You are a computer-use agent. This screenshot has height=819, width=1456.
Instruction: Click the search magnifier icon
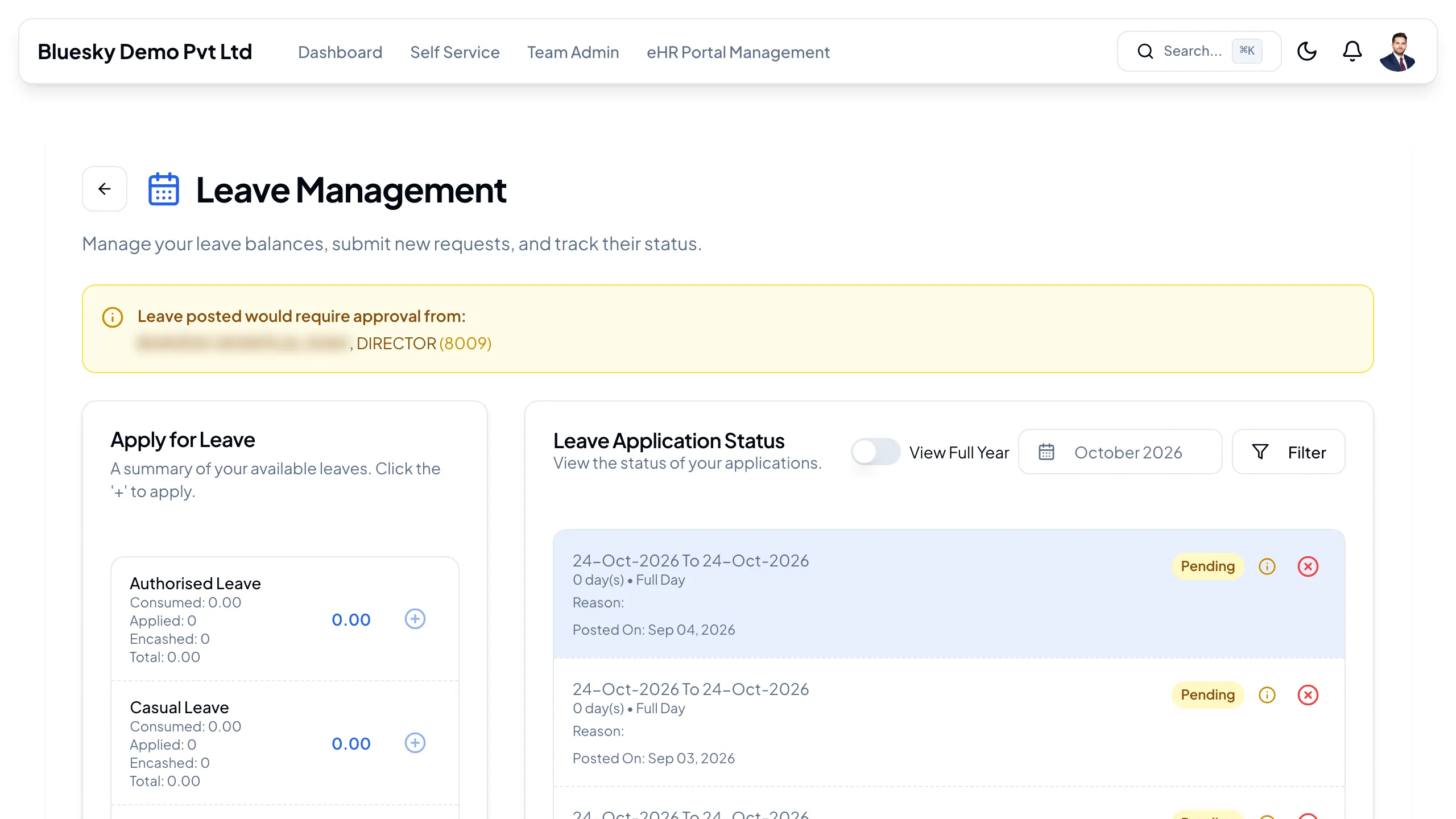click(1145, 51)
